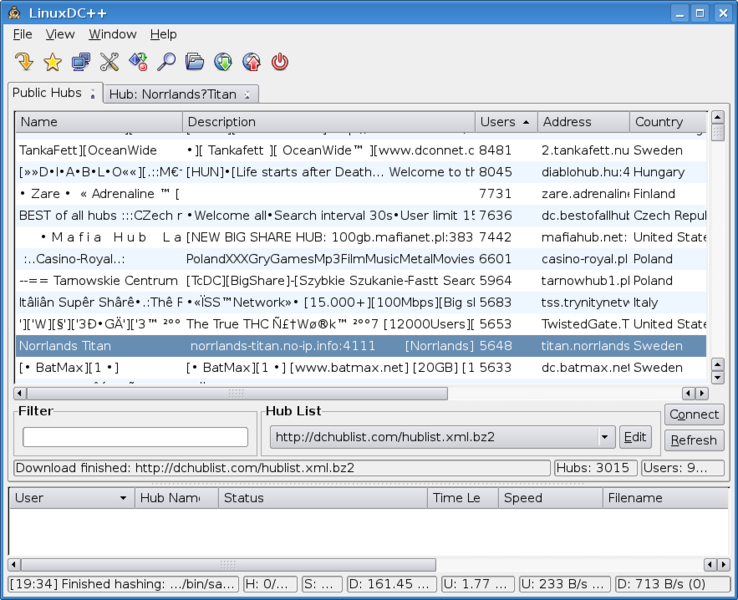Click the magnifying glass Search icon
This screenshot has width=738, height=600.
click(166, 62)
